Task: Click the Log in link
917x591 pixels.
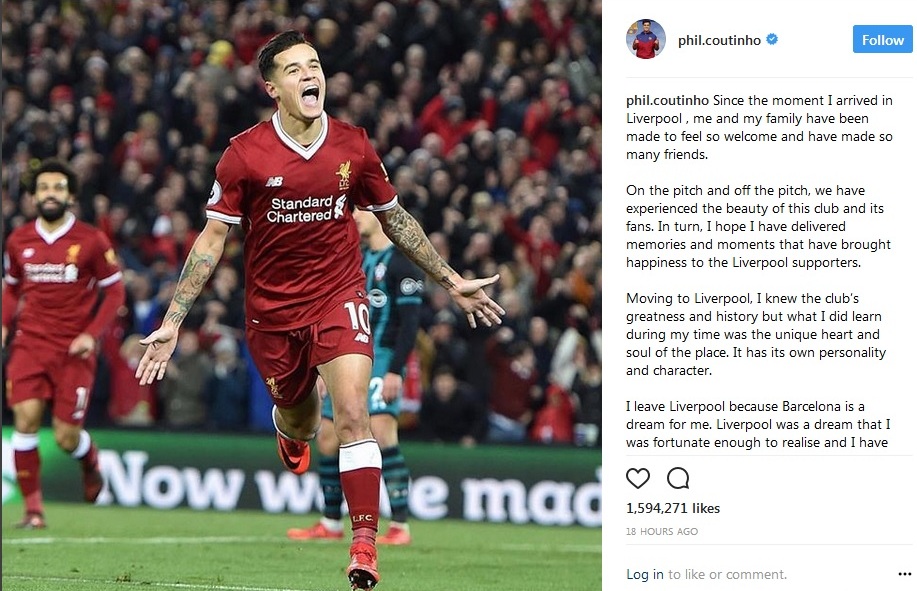Action: click(x=644, y=574)
